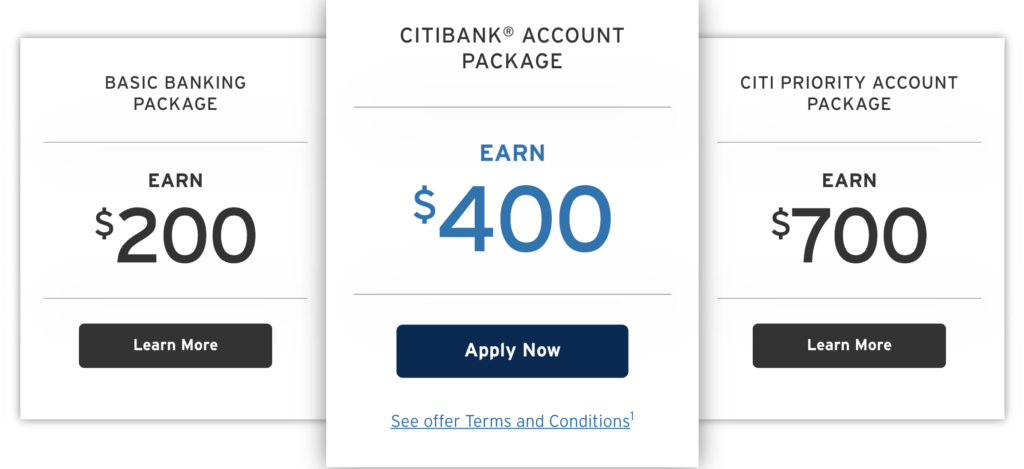Click the $700 bonus amount

(x=849, y=235)
